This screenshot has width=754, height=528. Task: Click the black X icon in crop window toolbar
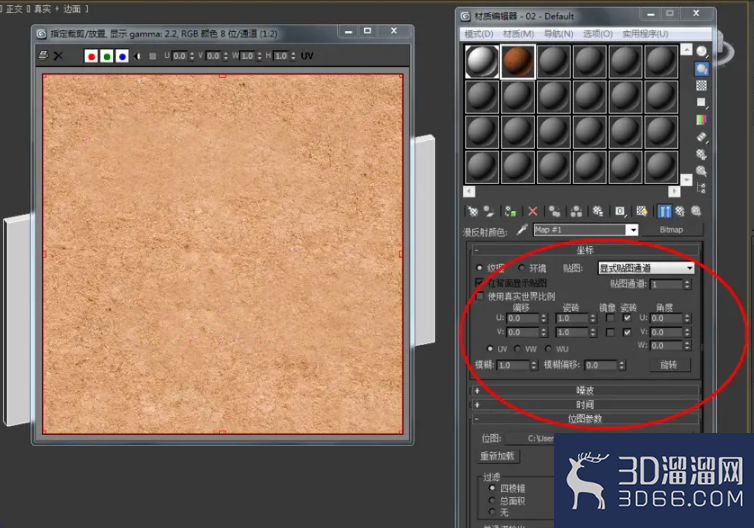click(x=58, y=56)
